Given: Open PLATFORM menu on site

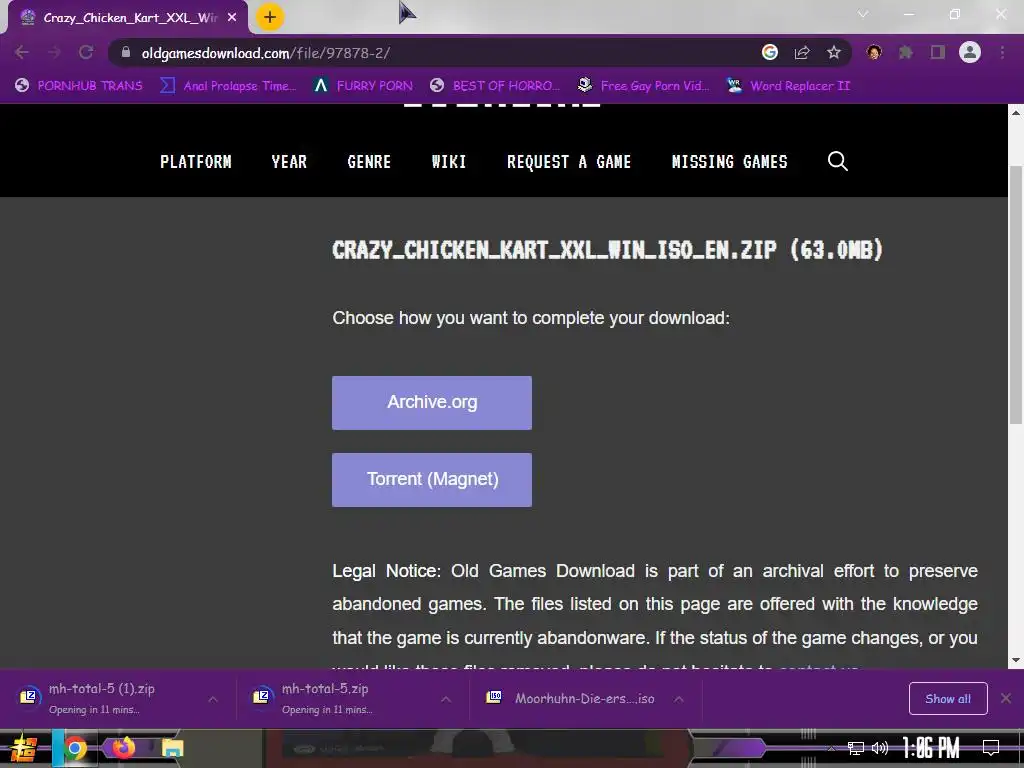Looking at the screenshot, I should click(196, 161).
